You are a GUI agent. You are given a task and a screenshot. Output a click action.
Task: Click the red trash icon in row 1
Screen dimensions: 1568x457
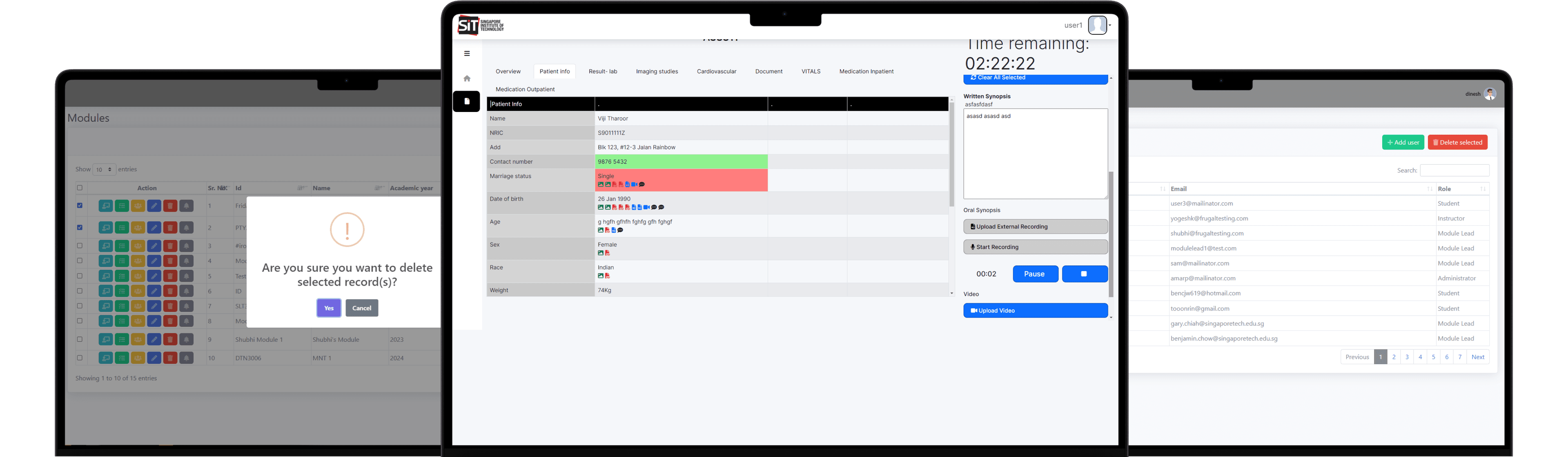170,206
